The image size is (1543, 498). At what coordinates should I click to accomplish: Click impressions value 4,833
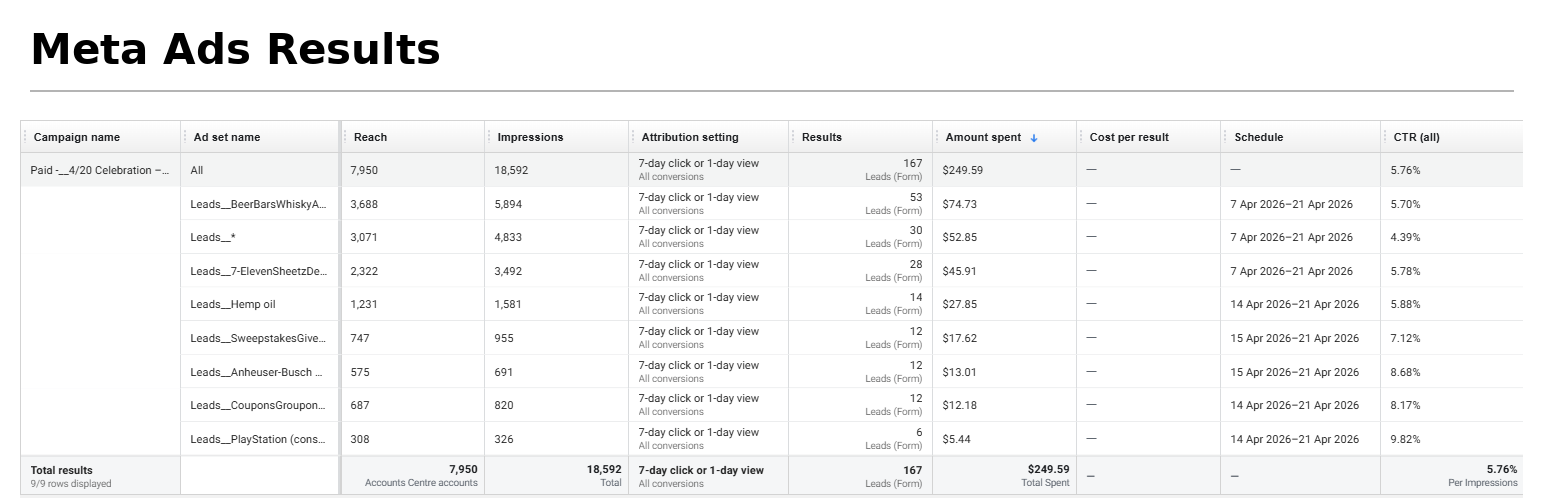click(508, 237)
